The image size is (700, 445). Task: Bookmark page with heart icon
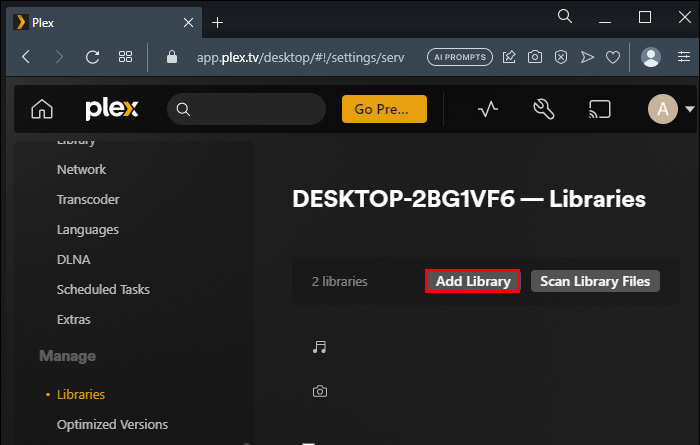(x=613, y=57)
